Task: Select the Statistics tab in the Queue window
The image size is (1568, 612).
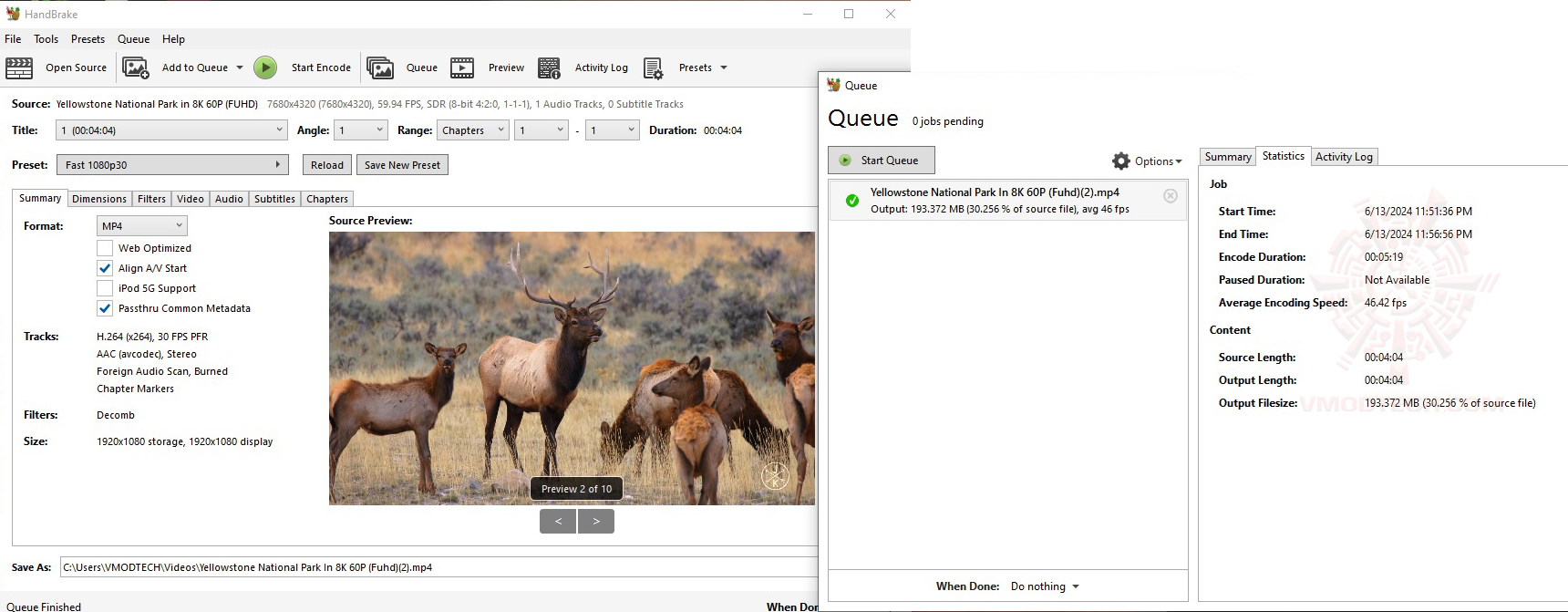Action: pos(1283,156)
